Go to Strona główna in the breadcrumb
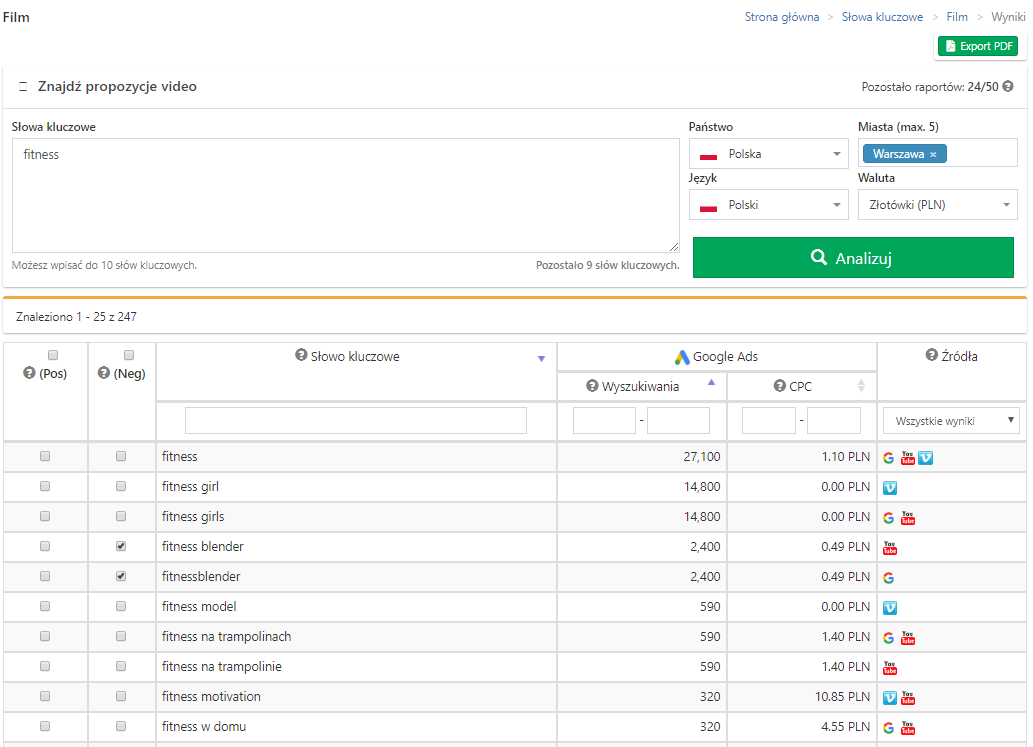Screen dimensions: 1033x747 click(x=781, y=17)
